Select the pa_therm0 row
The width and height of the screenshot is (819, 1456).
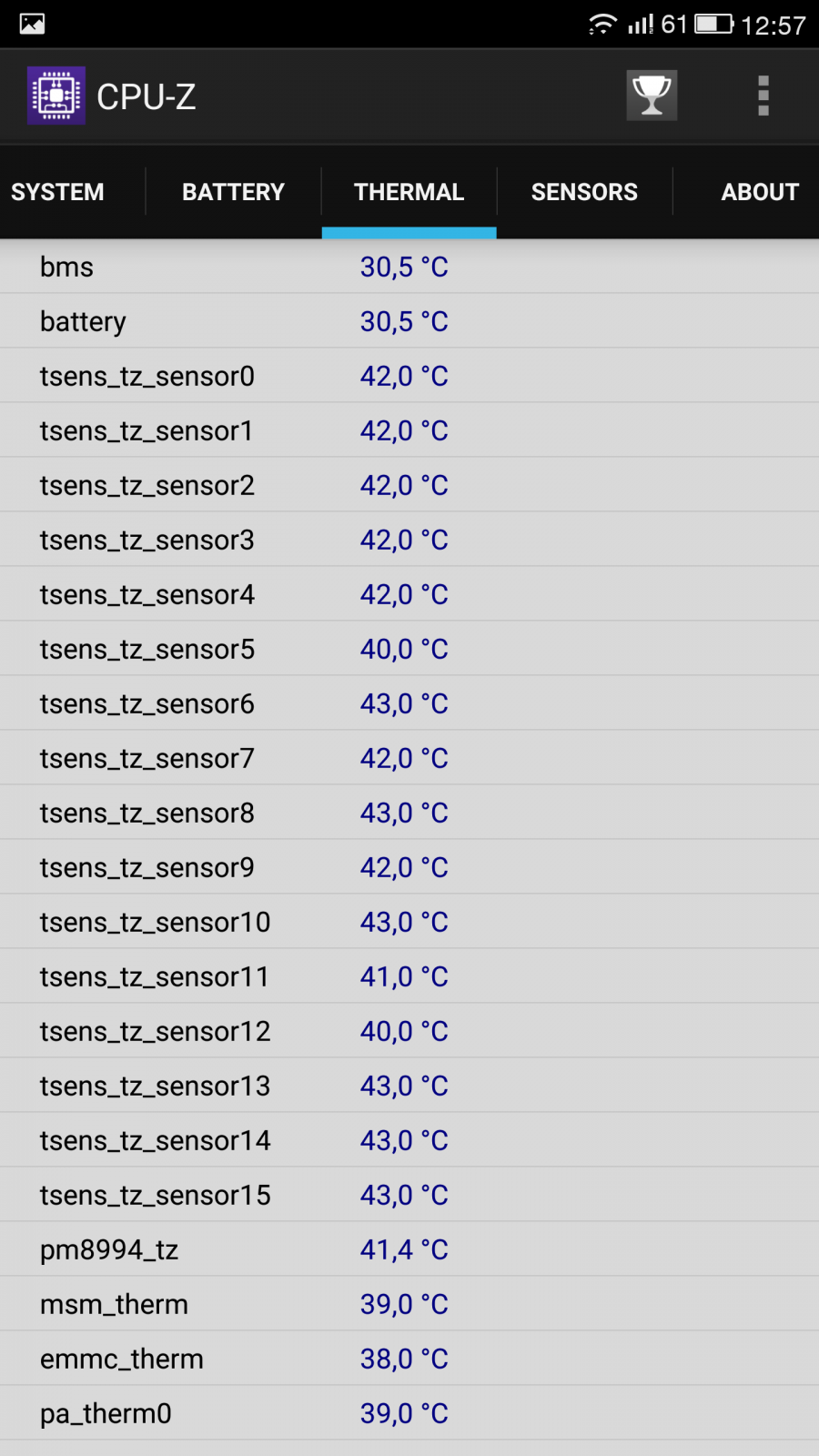[409, 1413]
